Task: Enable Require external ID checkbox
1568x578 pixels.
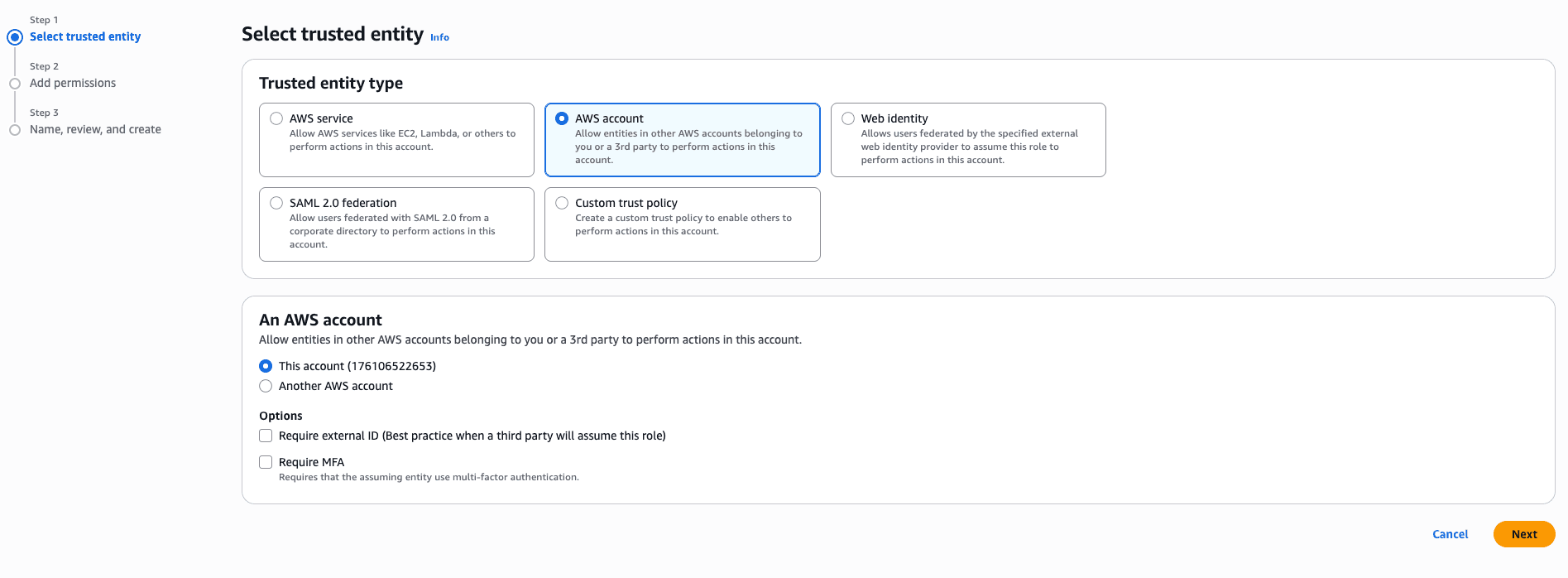Action: pos(266,436)
